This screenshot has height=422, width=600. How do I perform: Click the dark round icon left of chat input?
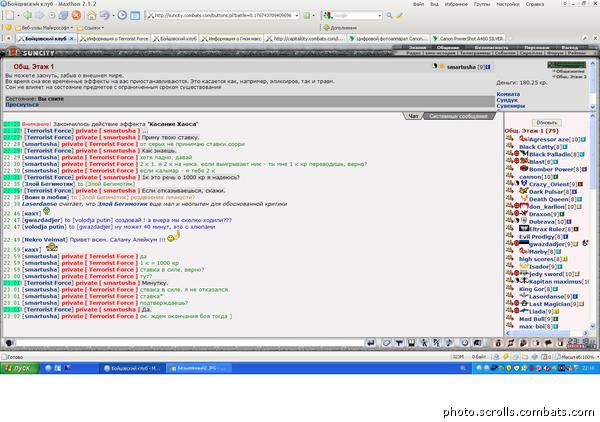click(9, 343)
